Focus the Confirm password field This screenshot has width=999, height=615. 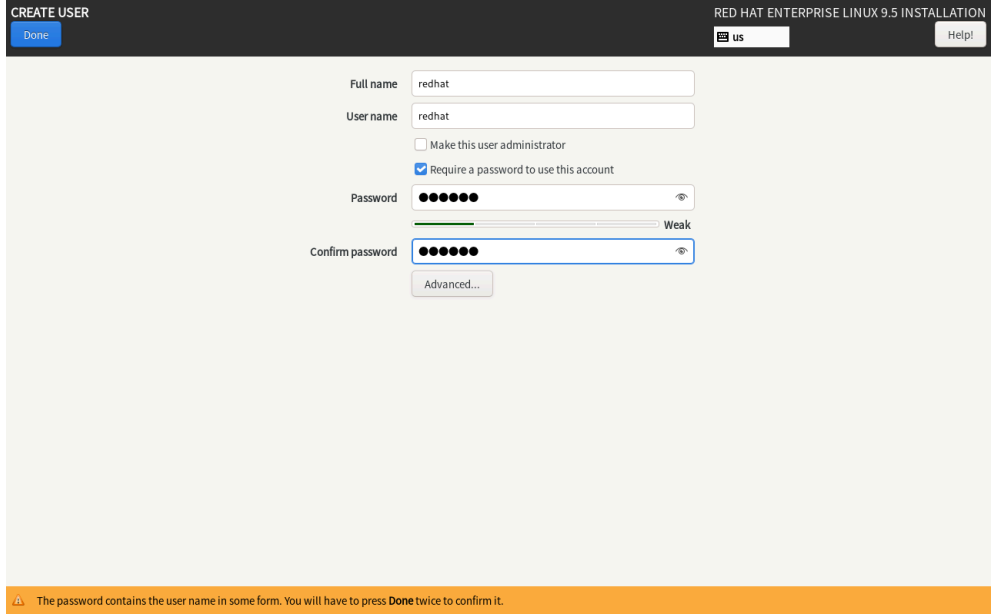point(552,251)
